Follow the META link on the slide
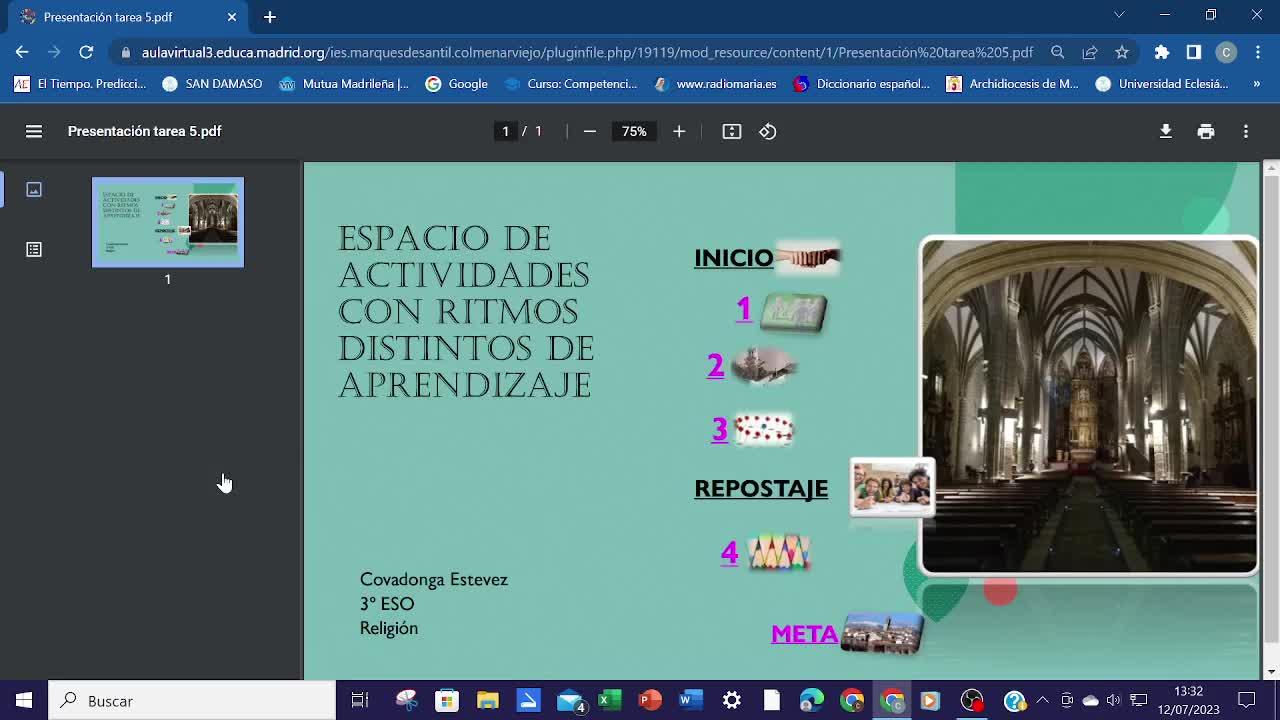This screenshot has height=720, width=1280. (804, 634)
